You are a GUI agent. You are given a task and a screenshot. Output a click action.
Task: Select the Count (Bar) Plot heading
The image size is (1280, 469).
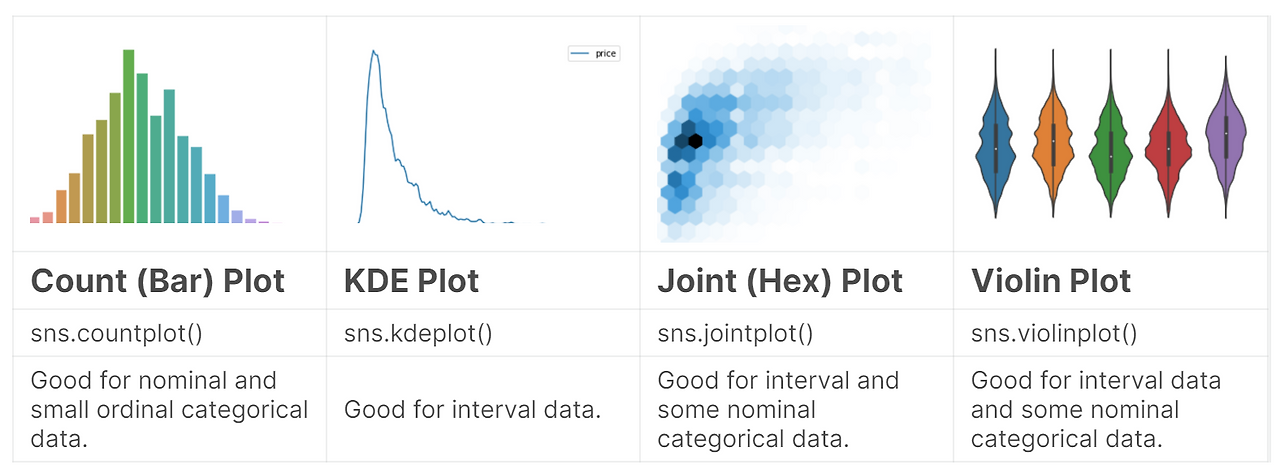[158, 281]
